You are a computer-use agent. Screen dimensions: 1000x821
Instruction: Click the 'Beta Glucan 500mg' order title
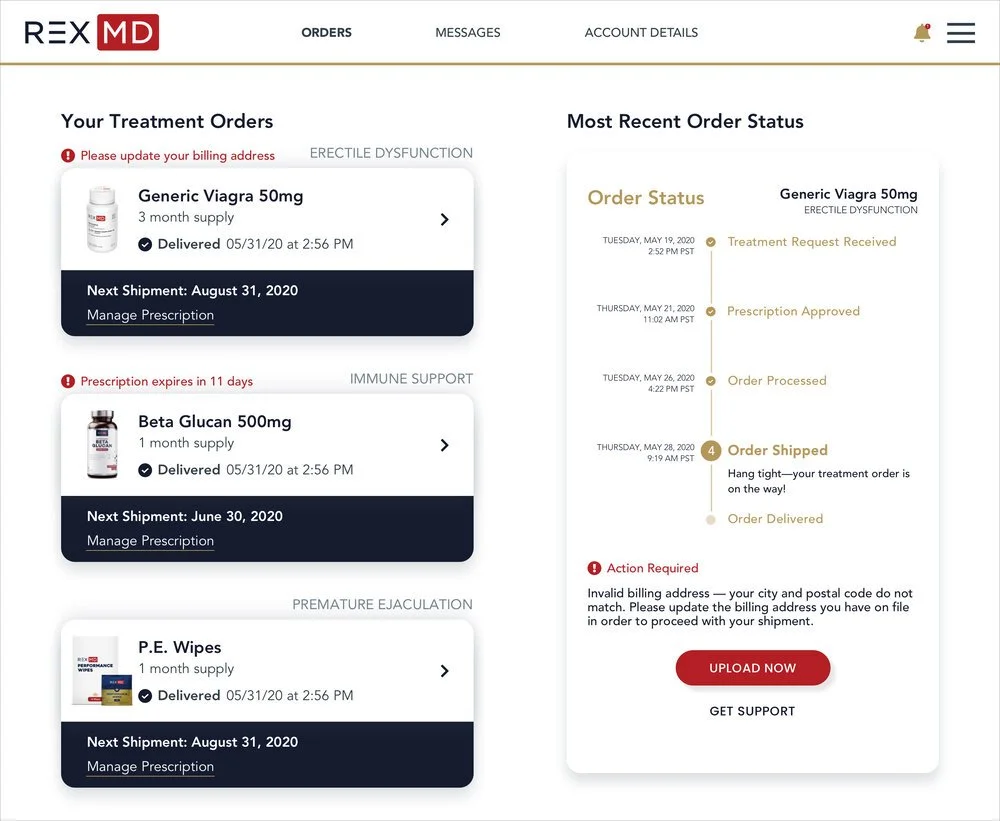(215, 422)
